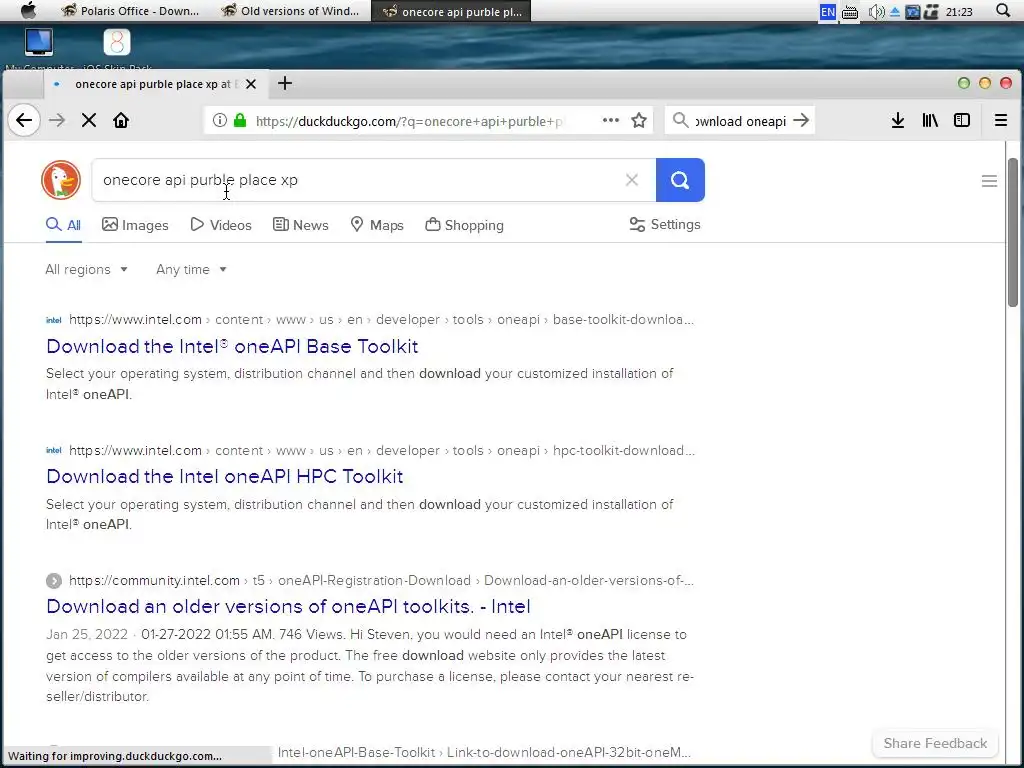Open page actions three-dot menu
The height and width of the screenshot is (768, 1024).
pos(611,120)
